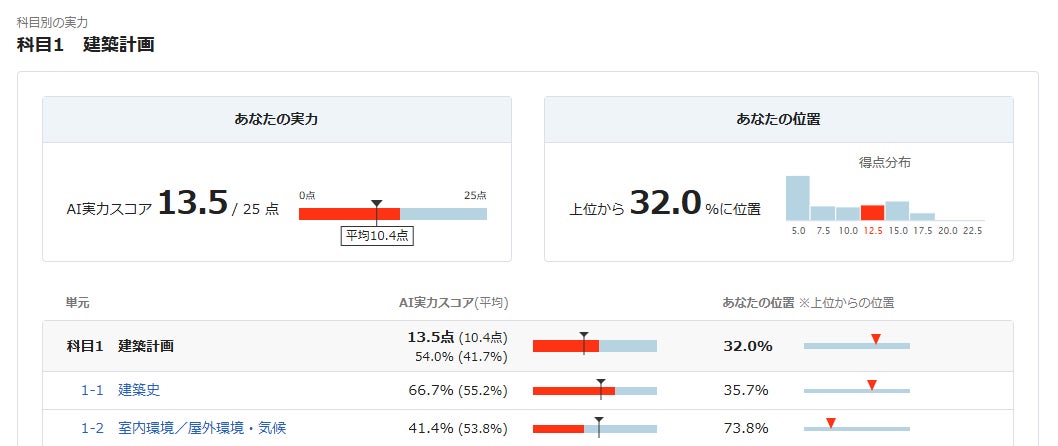Viewport: 1058px width, 446px height.
Task: Click the short histogram bar at 17.5
Action: (x=922, y=216)
